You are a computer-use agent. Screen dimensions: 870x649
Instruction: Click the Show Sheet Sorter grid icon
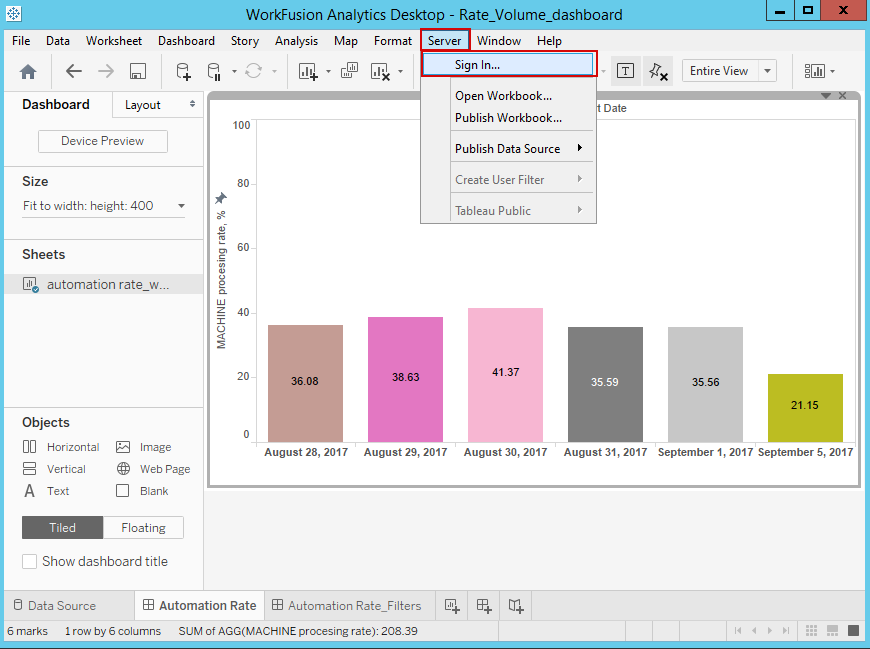811,631
